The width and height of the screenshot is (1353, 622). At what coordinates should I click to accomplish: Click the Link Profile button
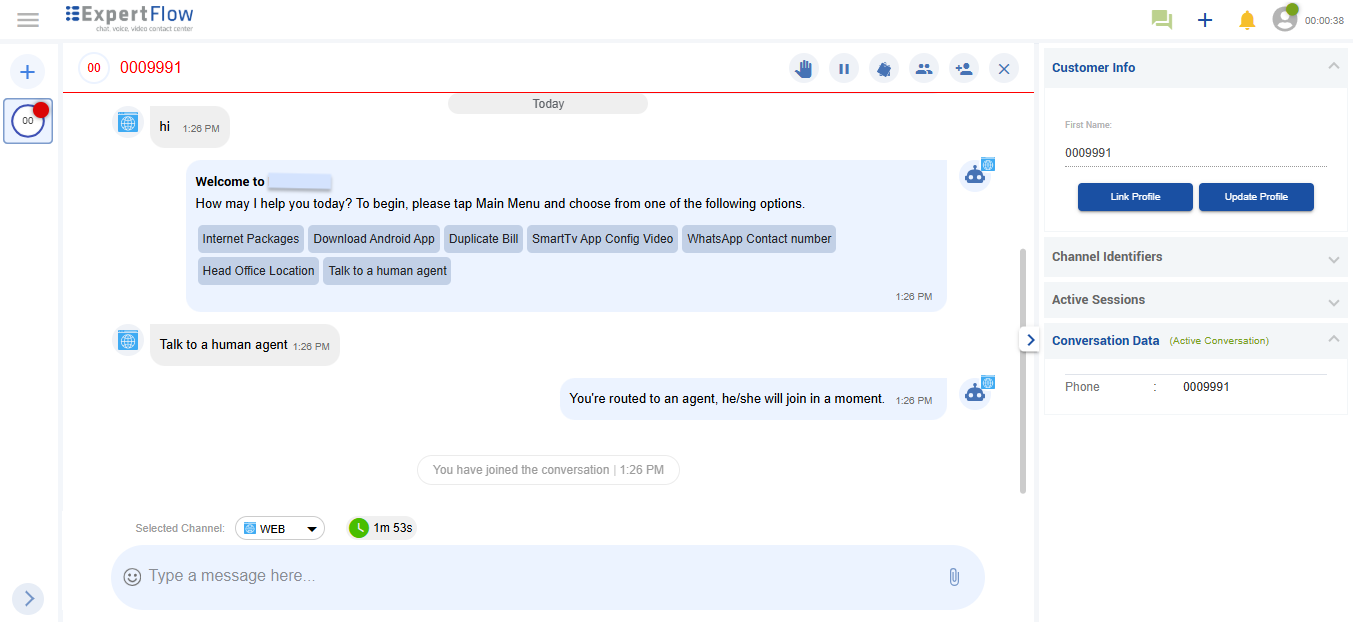click(x=1135, y=197)
